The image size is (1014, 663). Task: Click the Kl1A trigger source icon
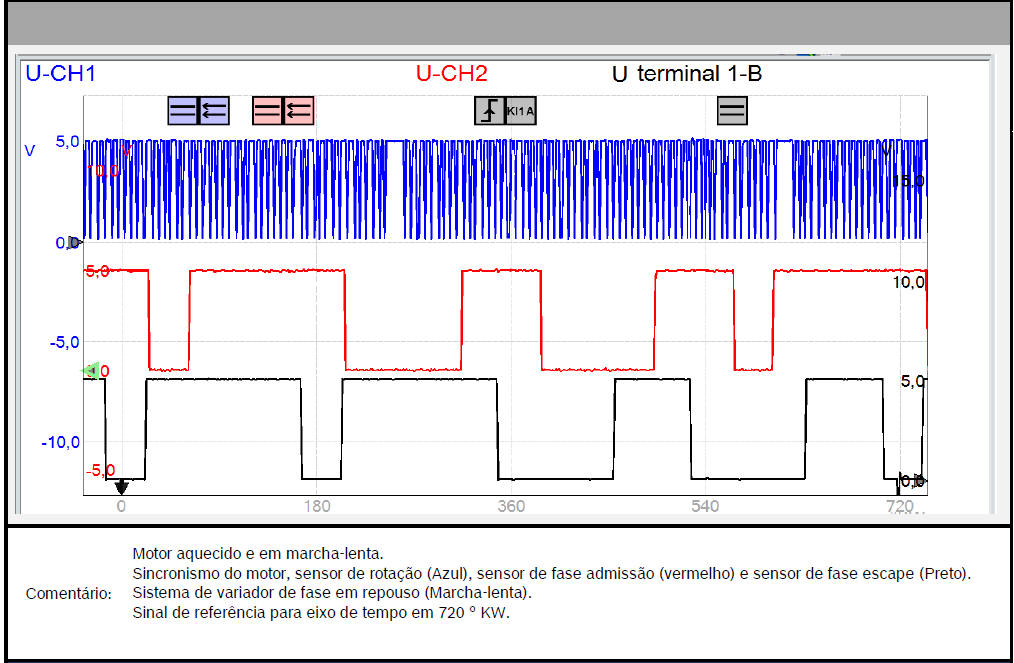coord(521,110)
